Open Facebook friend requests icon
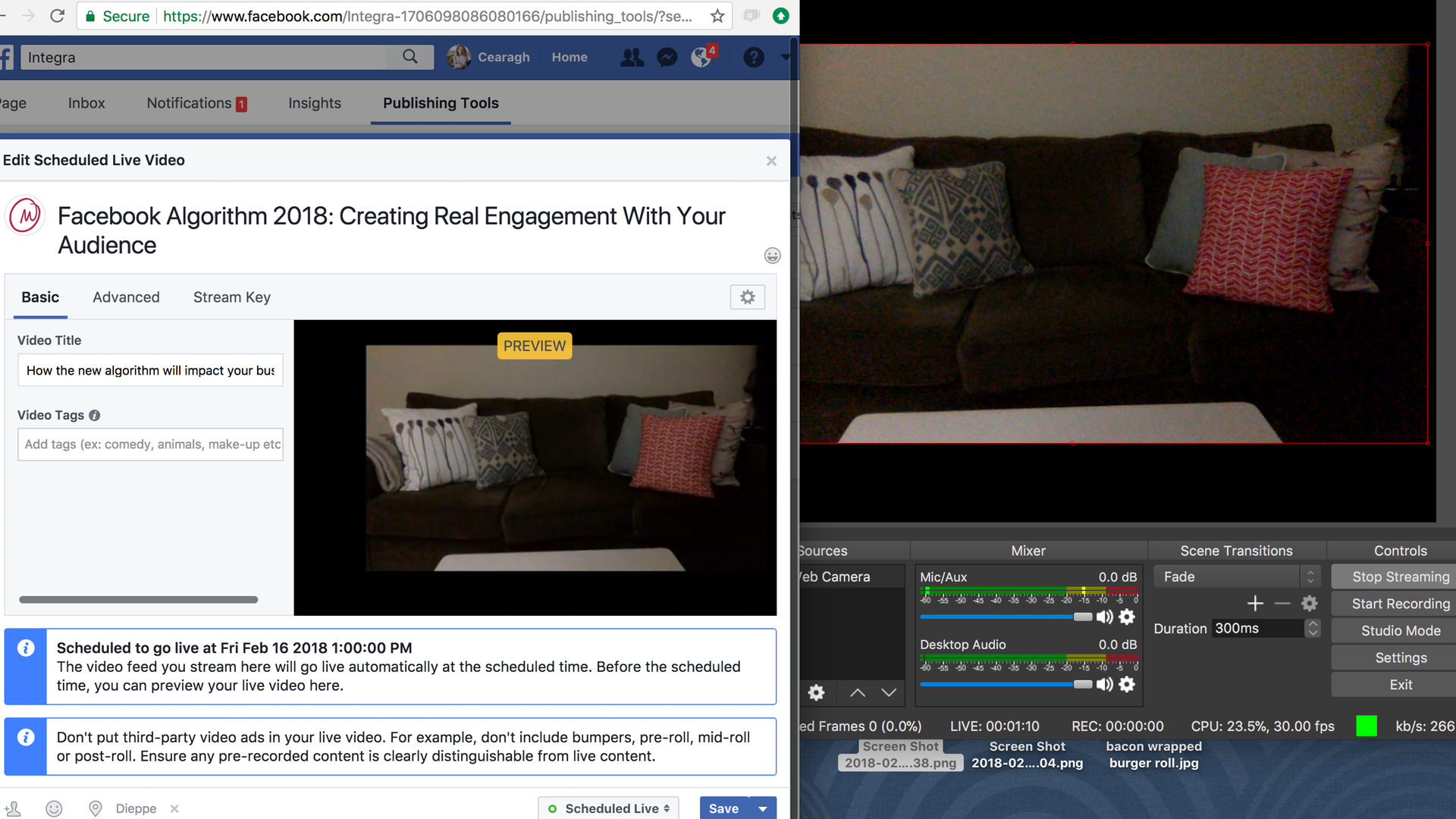The width and height of the screenshot is (1456, 819). pos(631,57)
